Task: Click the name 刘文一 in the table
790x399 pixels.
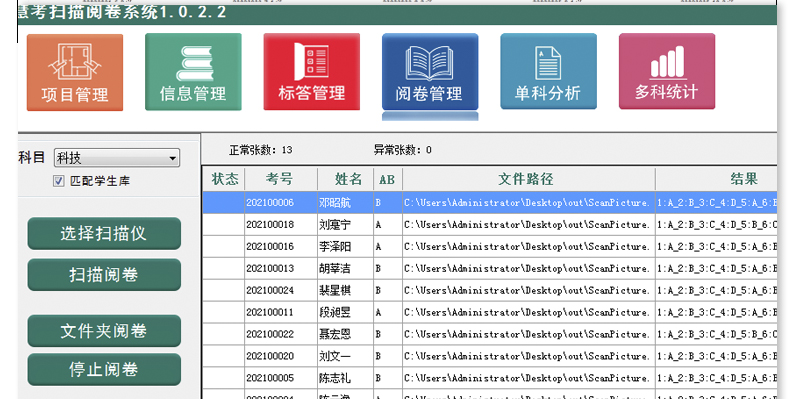Action: click(x=335, y=356)
